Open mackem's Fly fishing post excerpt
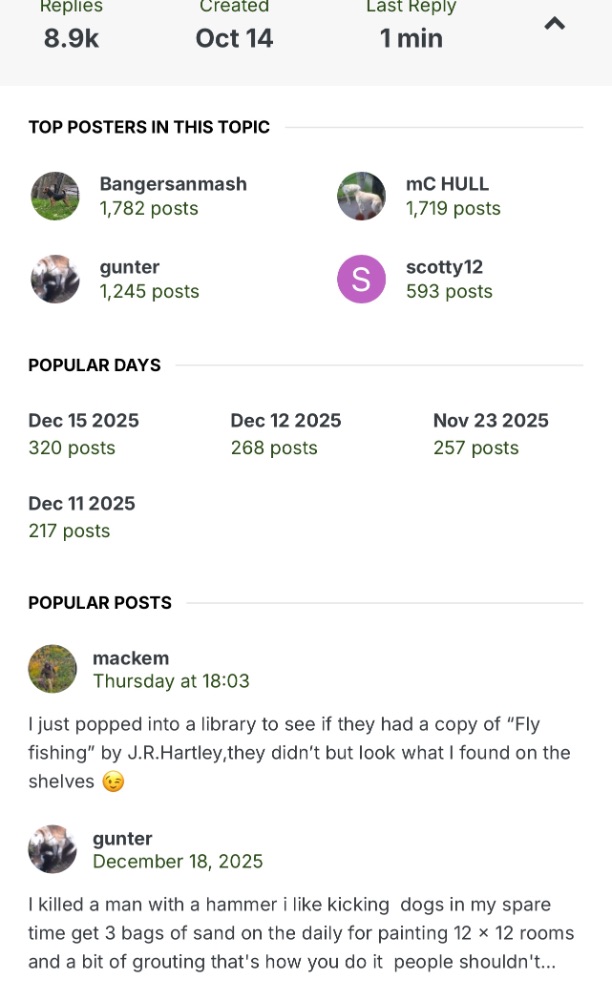Image resolution: width=612 pixels, height=1000 pixels. [298, 752]
